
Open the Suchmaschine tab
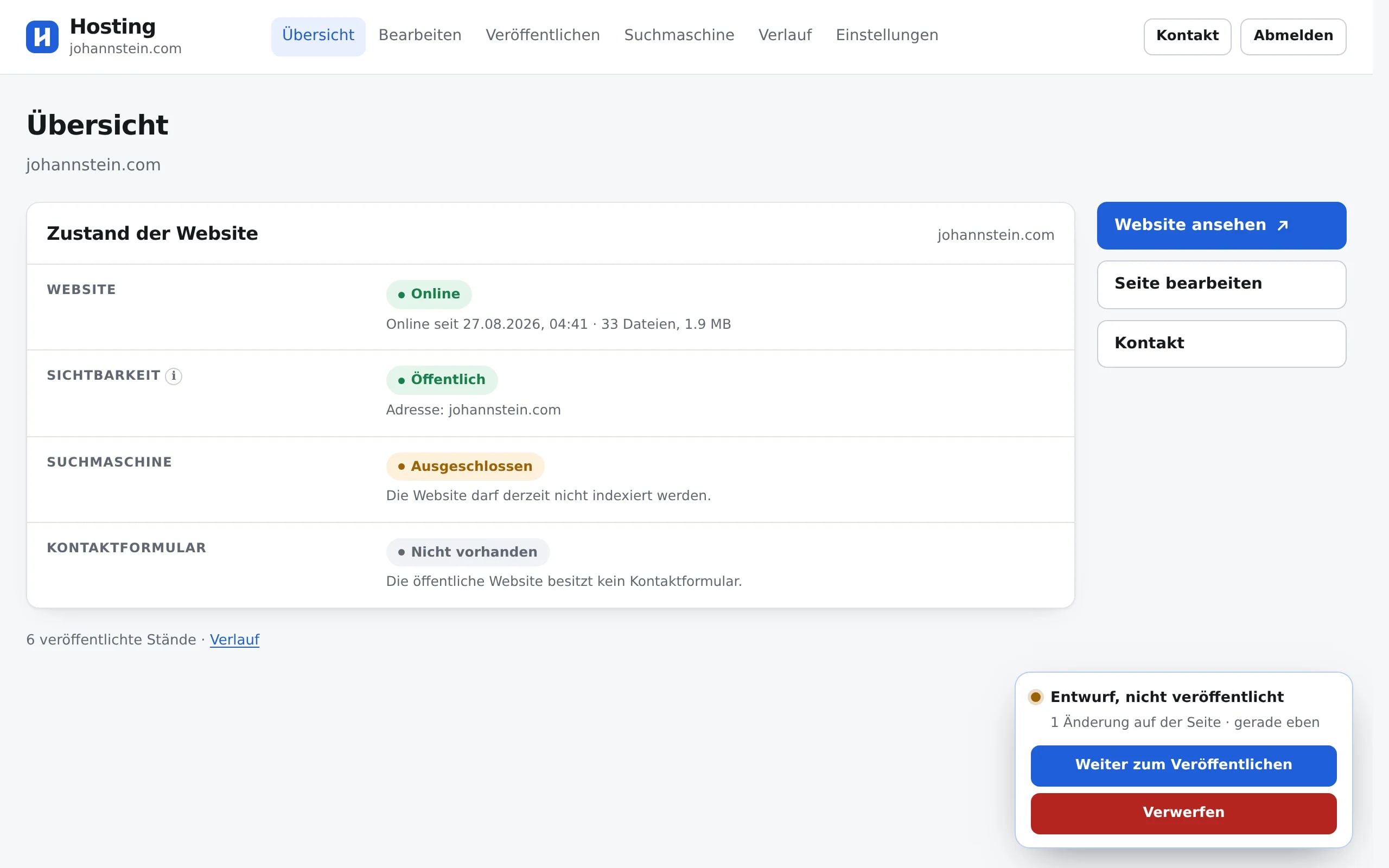679,36
